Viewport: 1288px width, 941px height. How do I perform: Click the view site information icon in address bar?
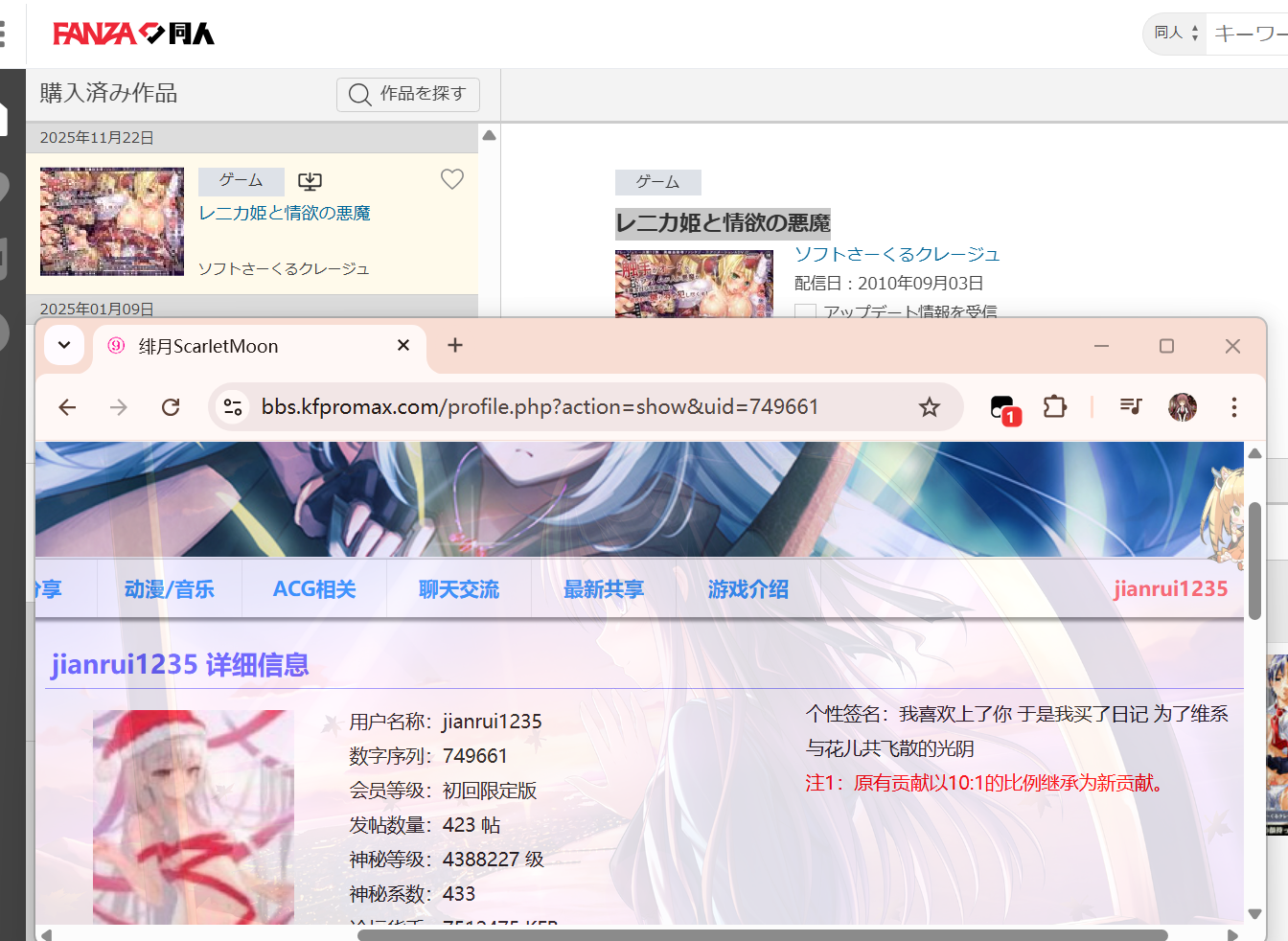pyautogui.click(x=233, y=407)
